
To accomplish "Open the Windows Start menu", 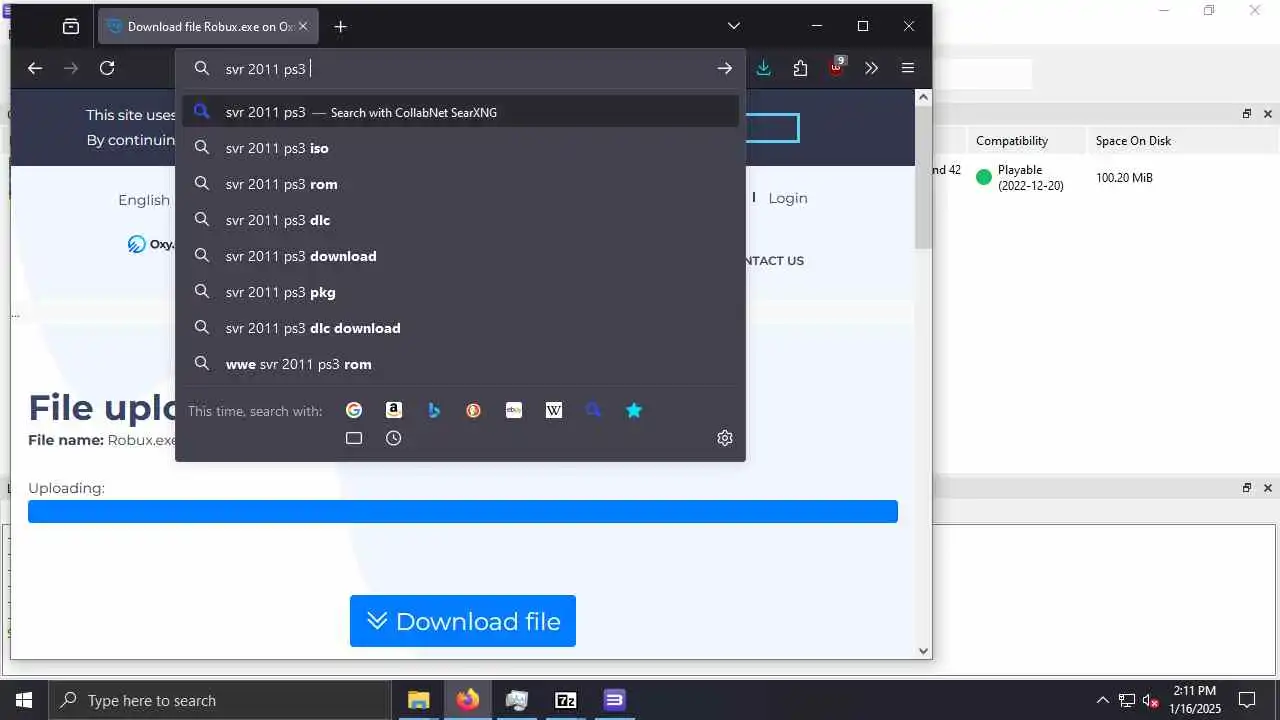I will [24, 700].
